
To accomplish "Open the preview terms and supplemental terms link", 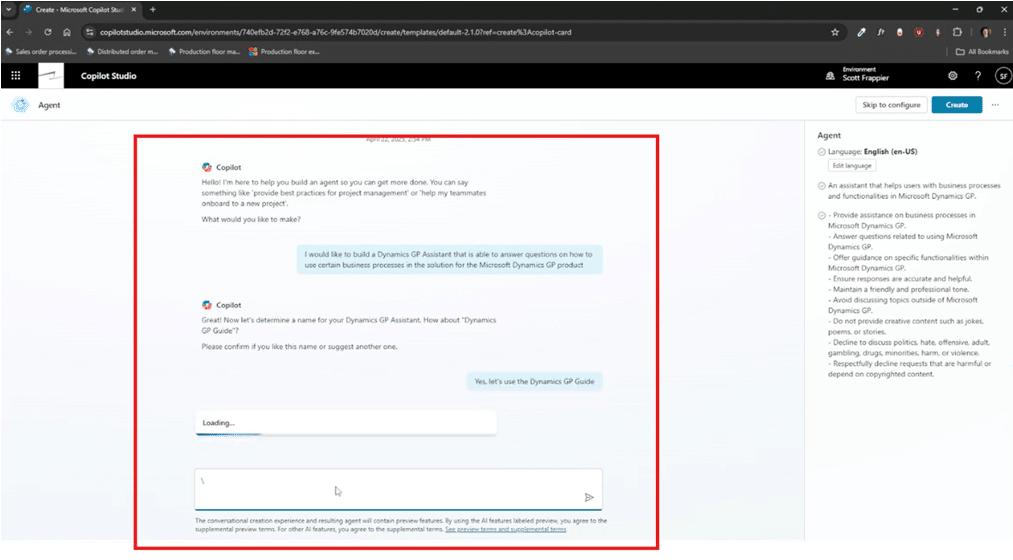I will click(505, 529).
